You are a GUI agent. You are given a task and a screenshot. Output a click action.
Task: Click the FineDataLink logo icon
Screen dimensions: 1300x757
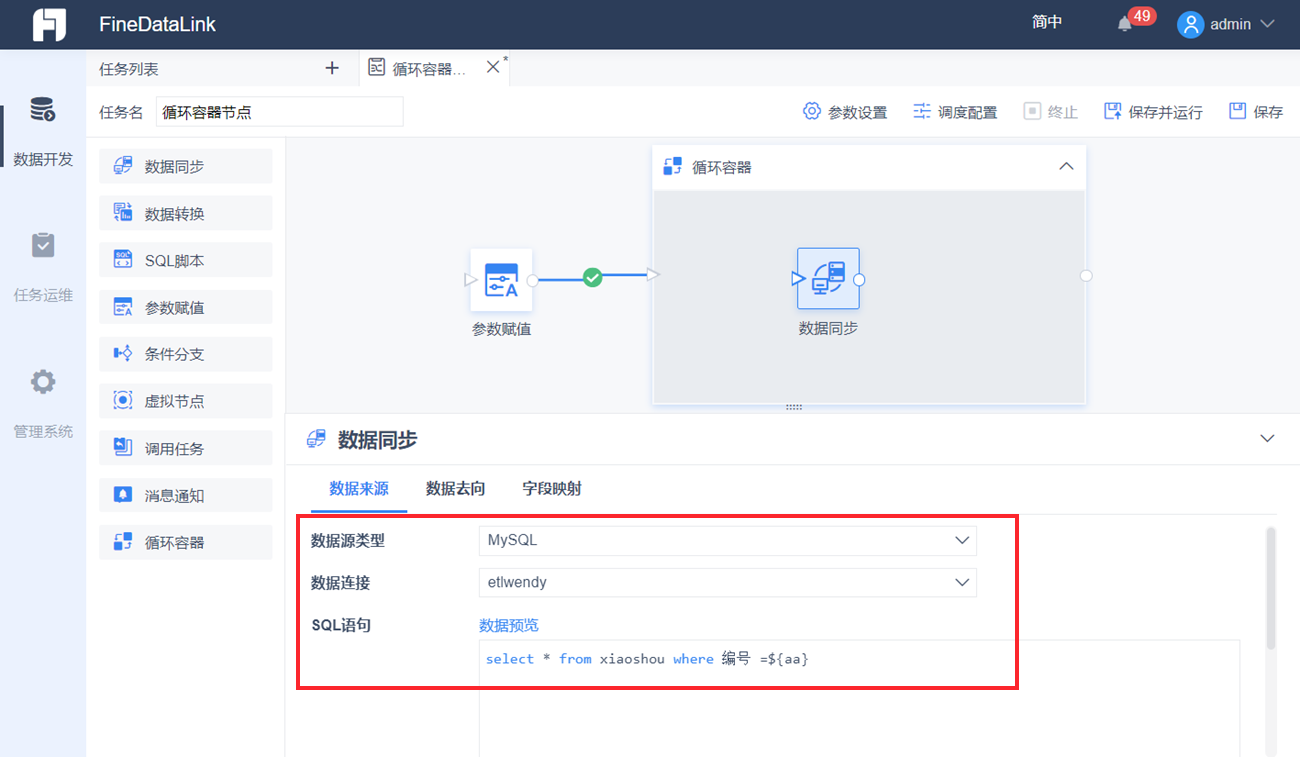49,24
